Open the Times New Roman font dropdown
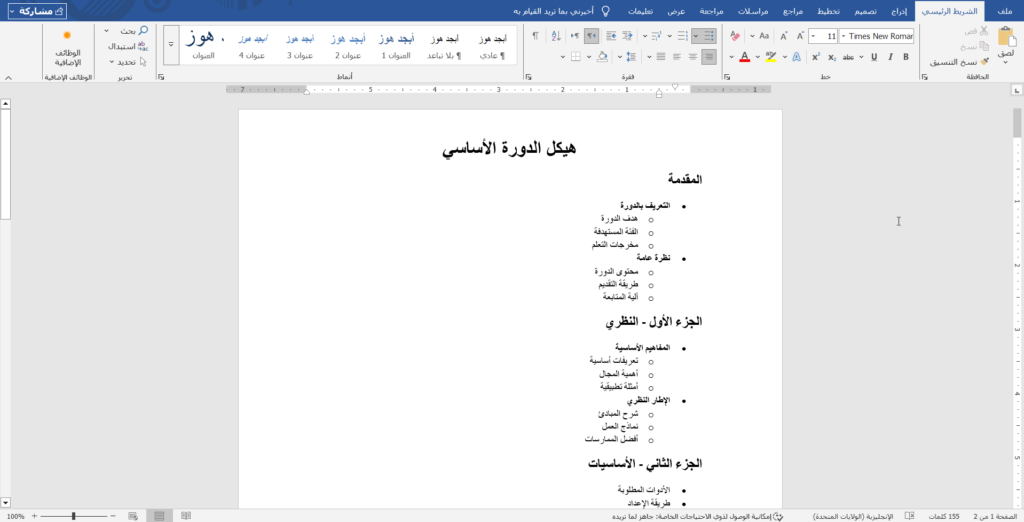Image resolution: width=1024 pixels, height=522 pixels. [877, 36]
